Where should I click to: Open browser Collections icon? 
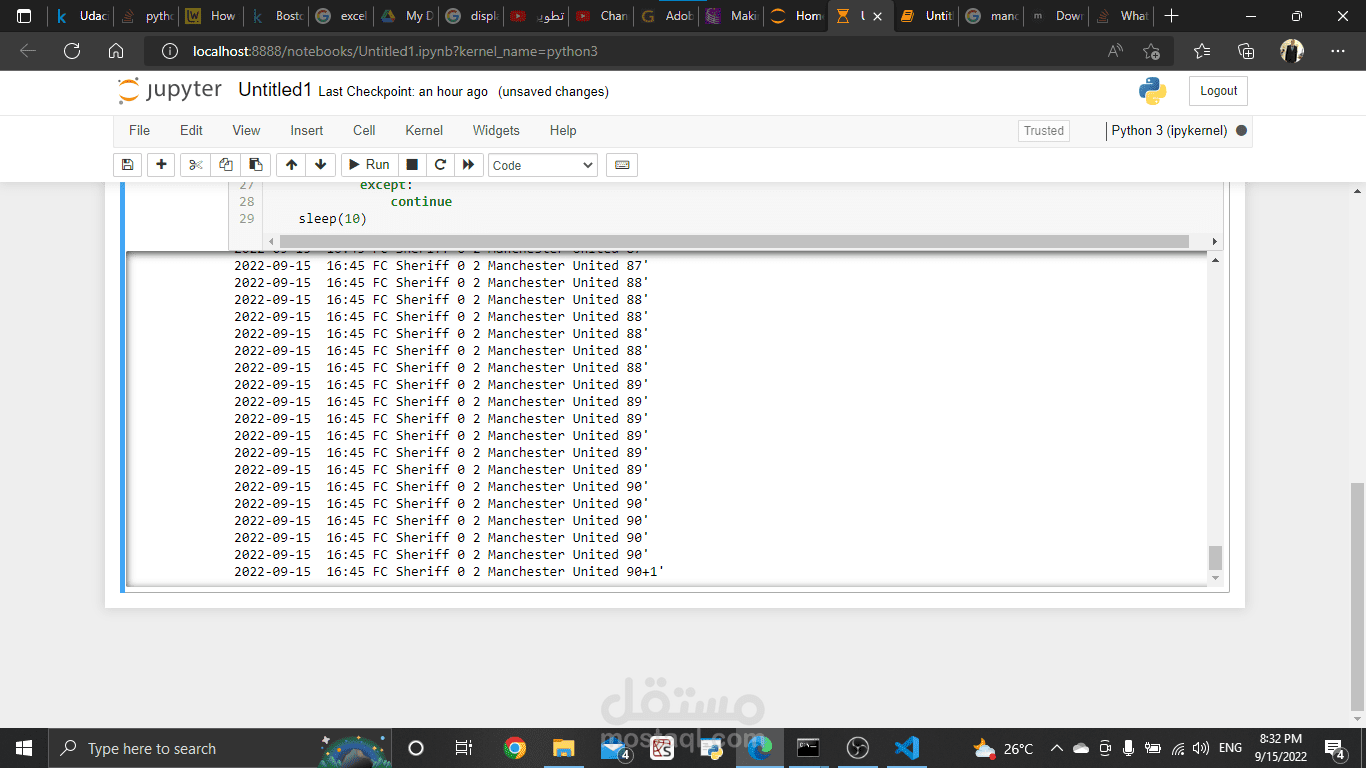tap(1246, 51)
